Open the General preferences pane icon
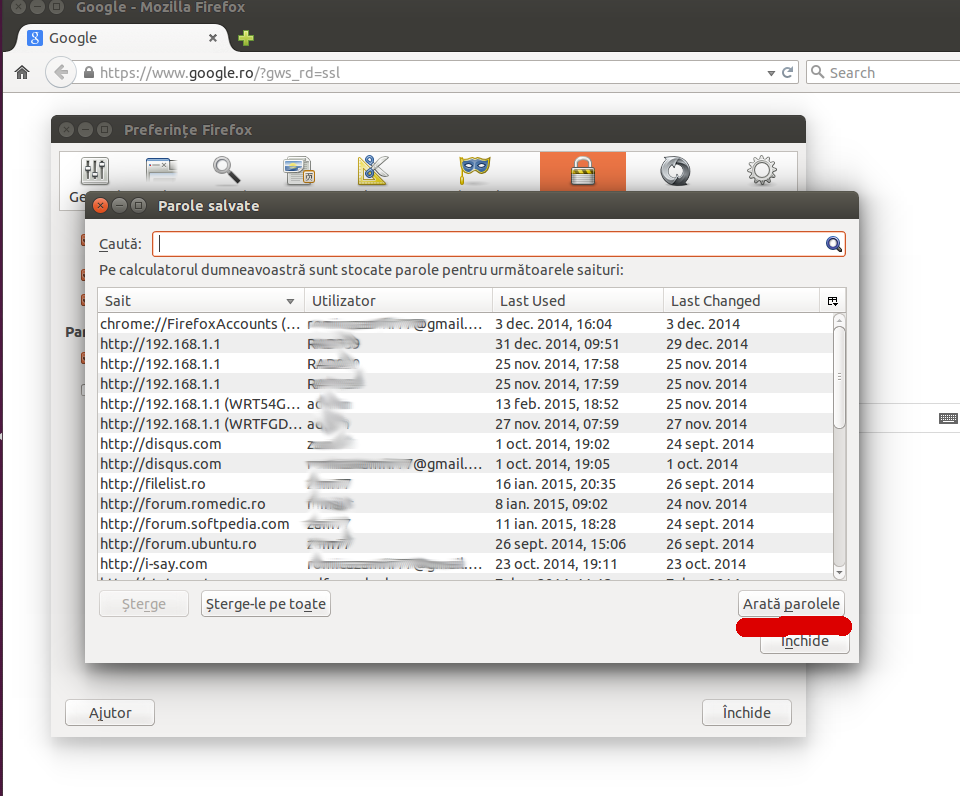The height and width of the screenshot is (796, 960). pos(95,171)
